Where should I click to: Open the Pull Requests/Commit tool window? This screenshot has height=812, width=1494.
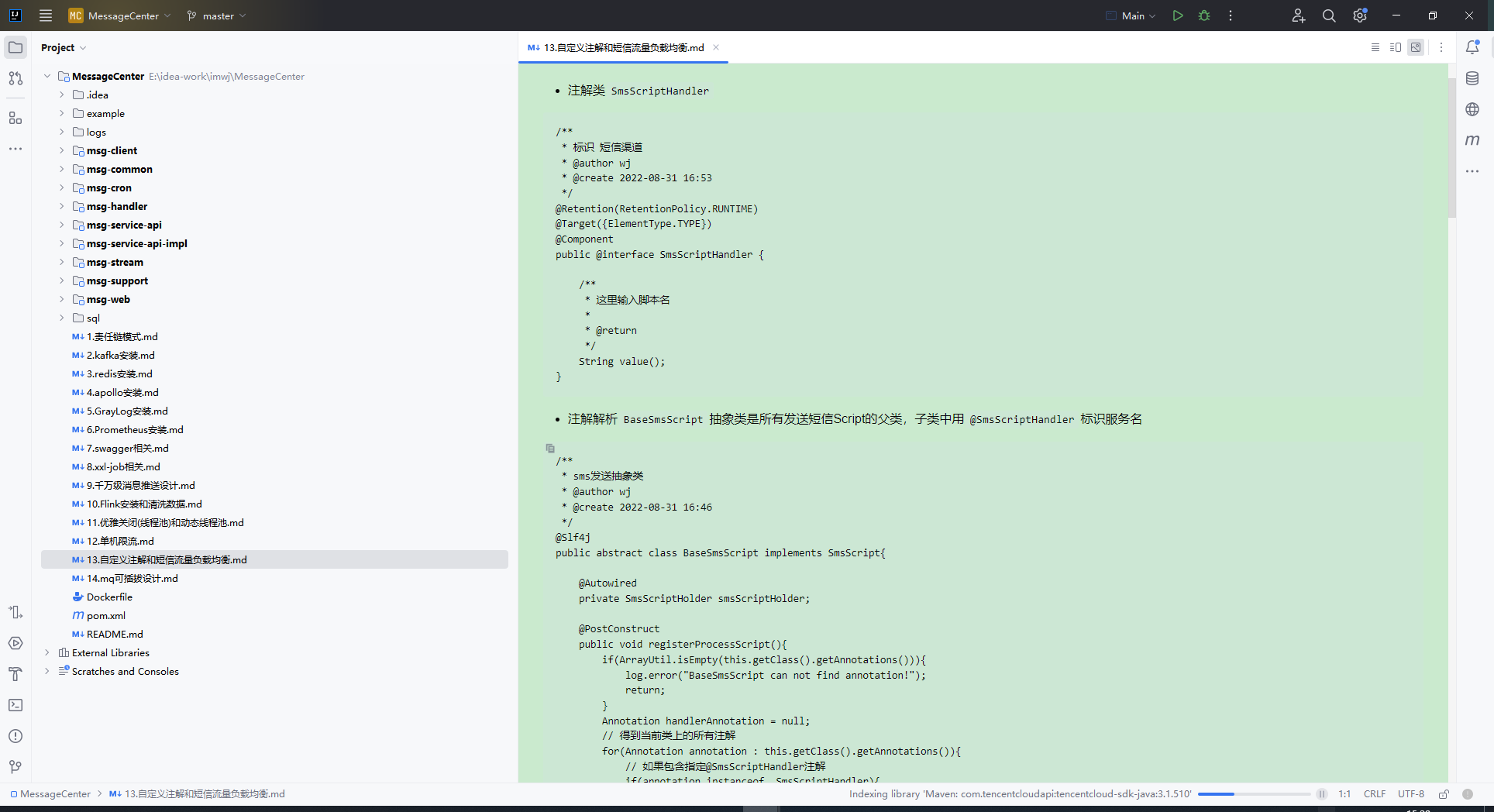pyautogui.click(x=15, y=78)
